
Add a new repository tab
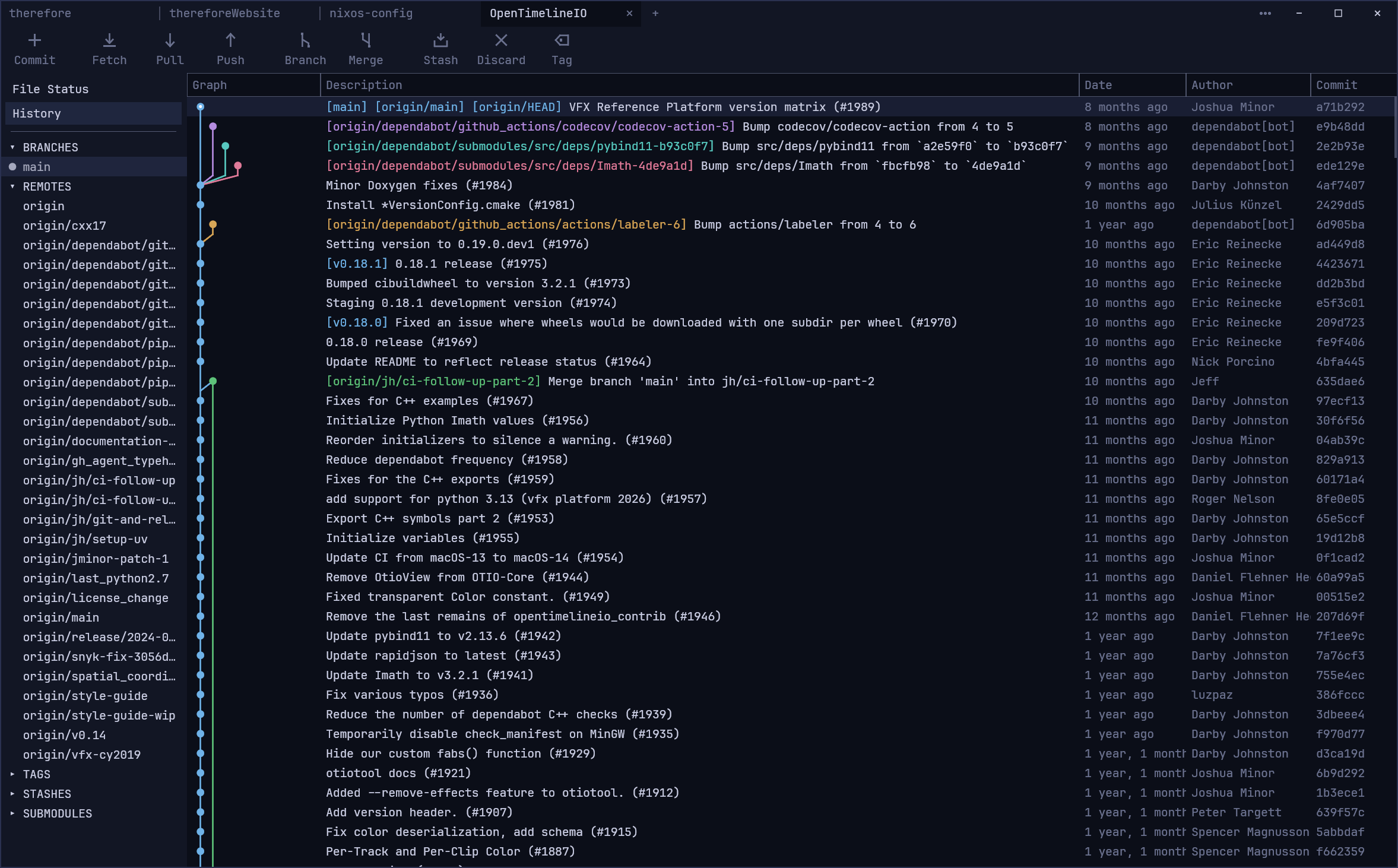655,13
